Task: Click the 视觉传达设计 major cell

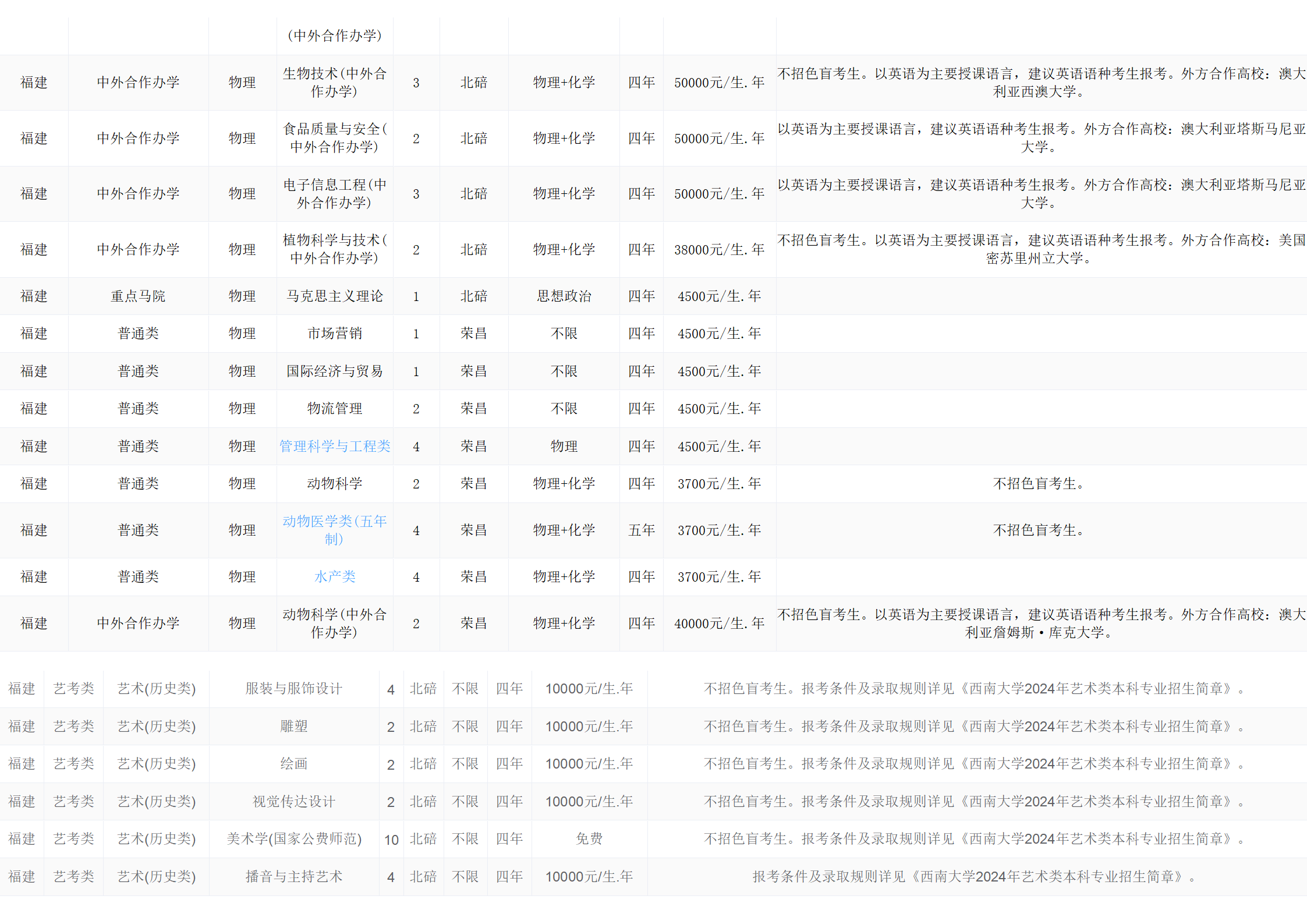Action: click(294, 802)
